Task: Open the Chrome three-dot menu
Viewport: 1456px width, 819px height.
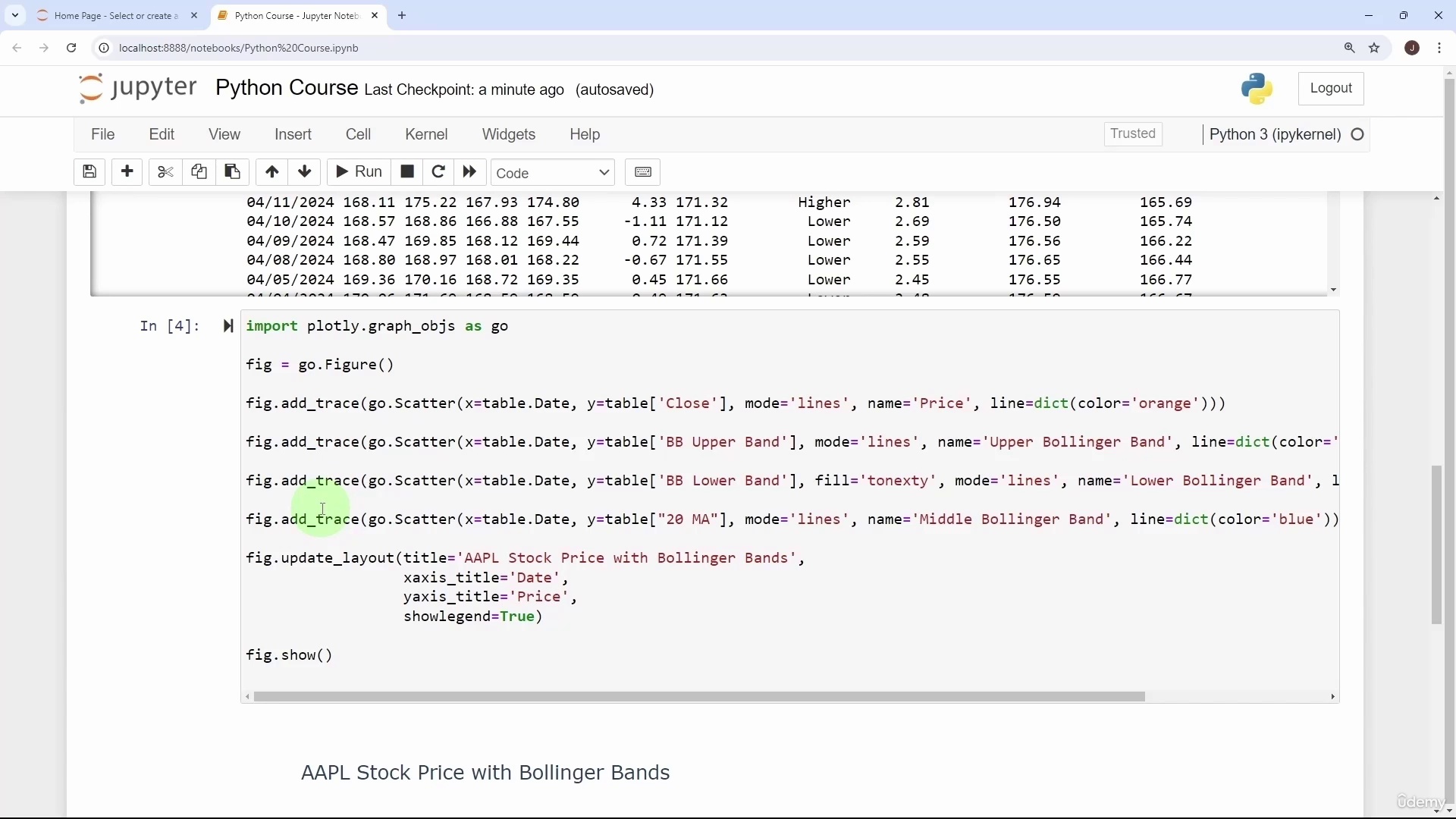Action: [x=1440, y=48]
